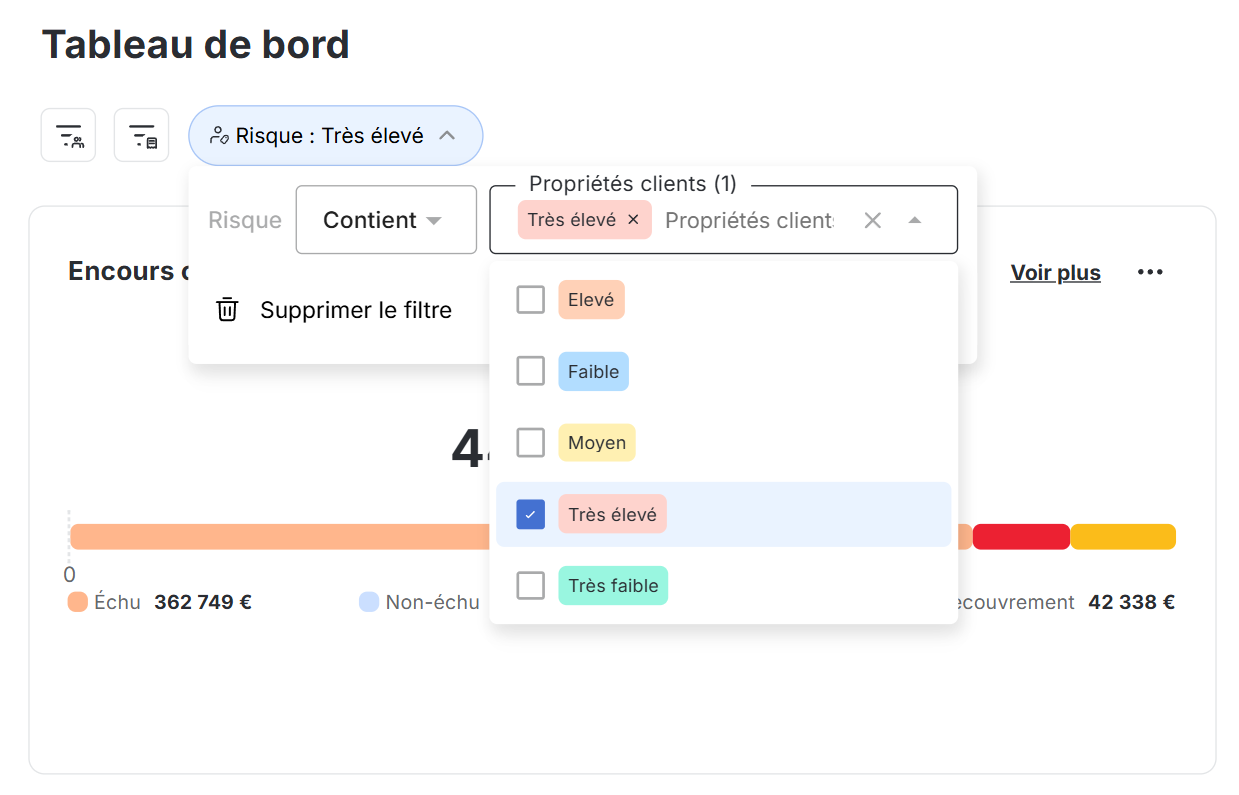The height and width of the screenshot is (795, 1239).
Task: Click the three-dot menu on the chart card
Action: (1149, 271)
